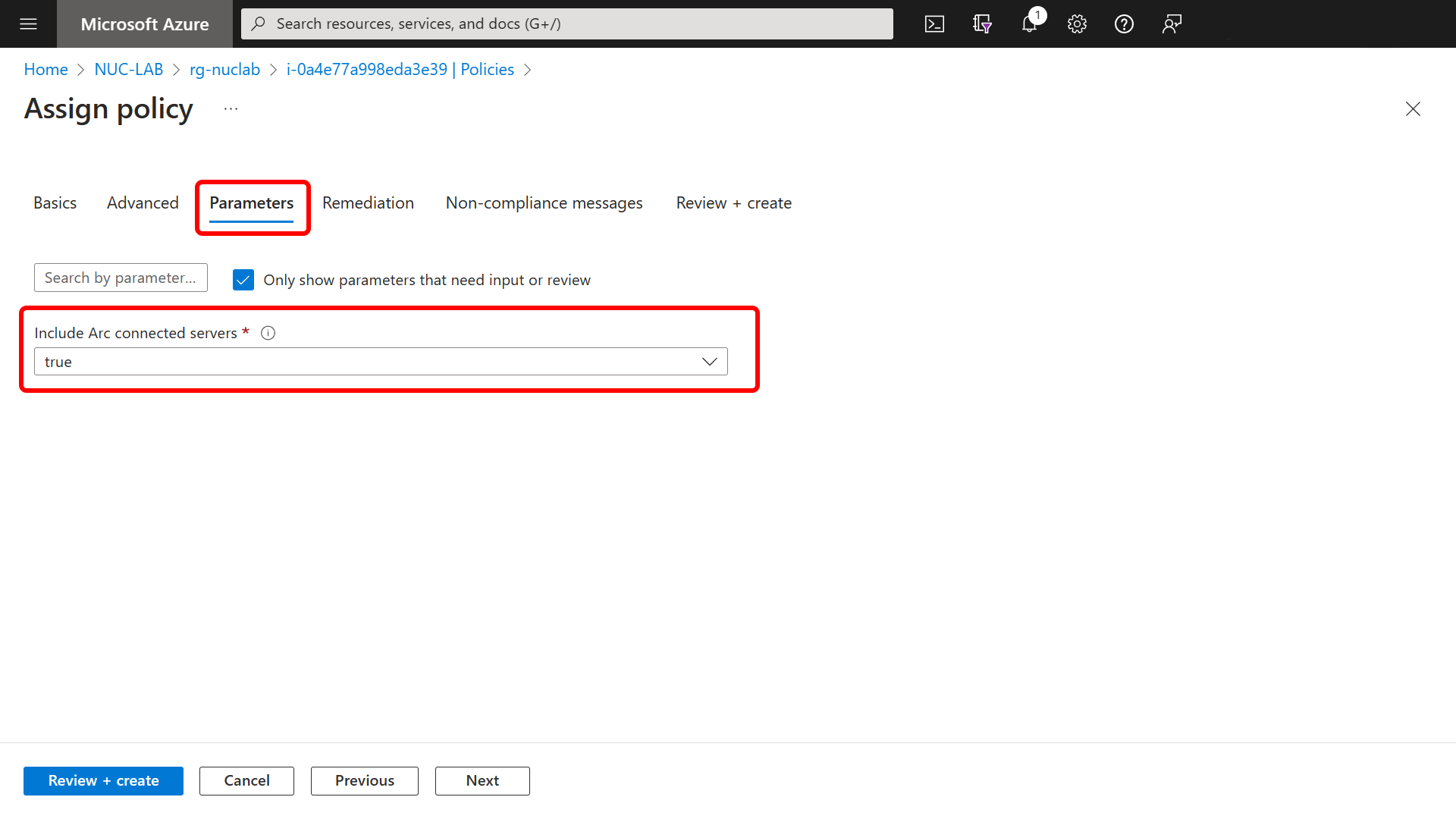Click the Microsoft Azure home label
The image size is (1456, 819).
coord(145,24)
